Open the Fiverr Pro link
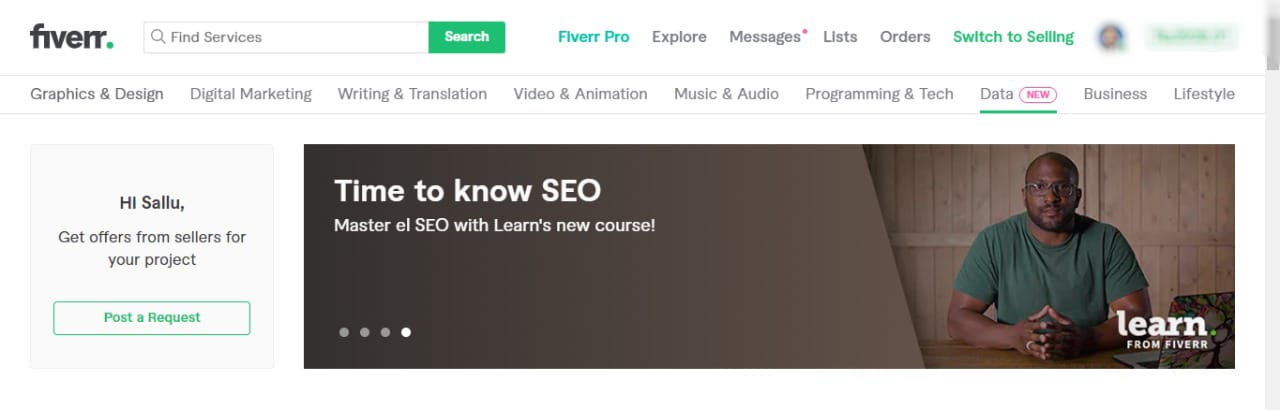 click(594, 37)
